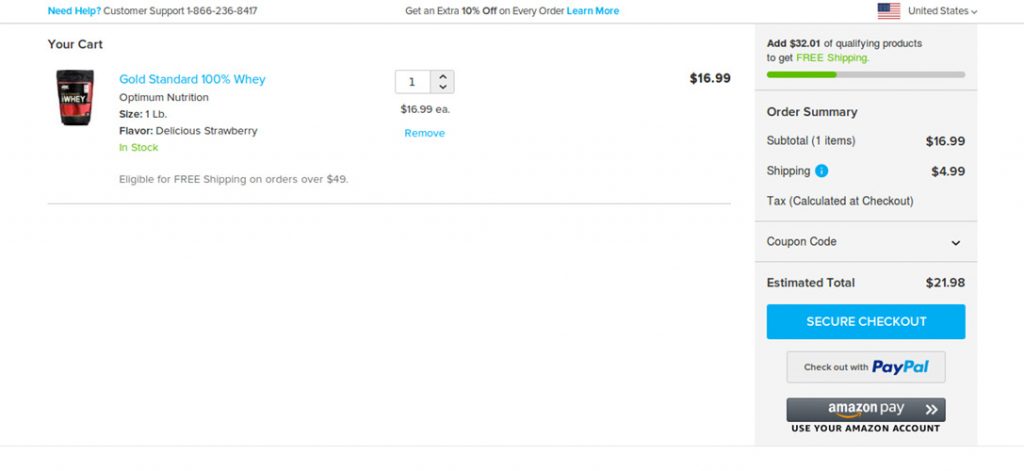Click the Need Help? link
The height and width of the screenshot is (471, 1024).
(73, 11)
